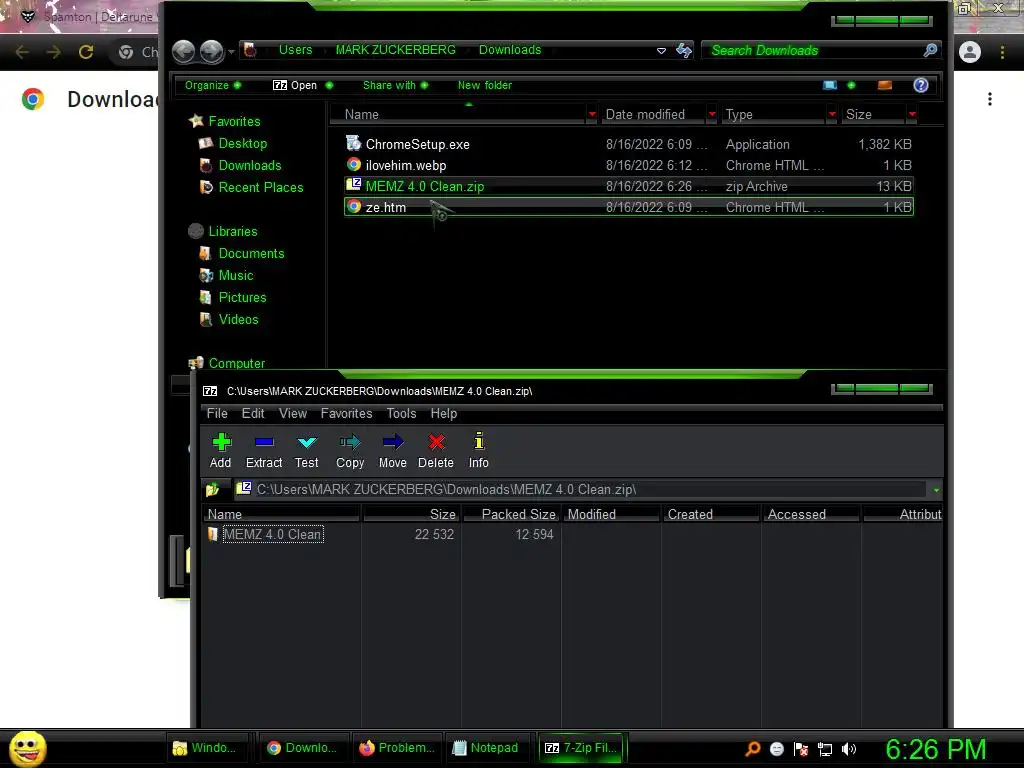
Task: Select ChromeSetup.exe file icon
Action: [x=353, y=143]
